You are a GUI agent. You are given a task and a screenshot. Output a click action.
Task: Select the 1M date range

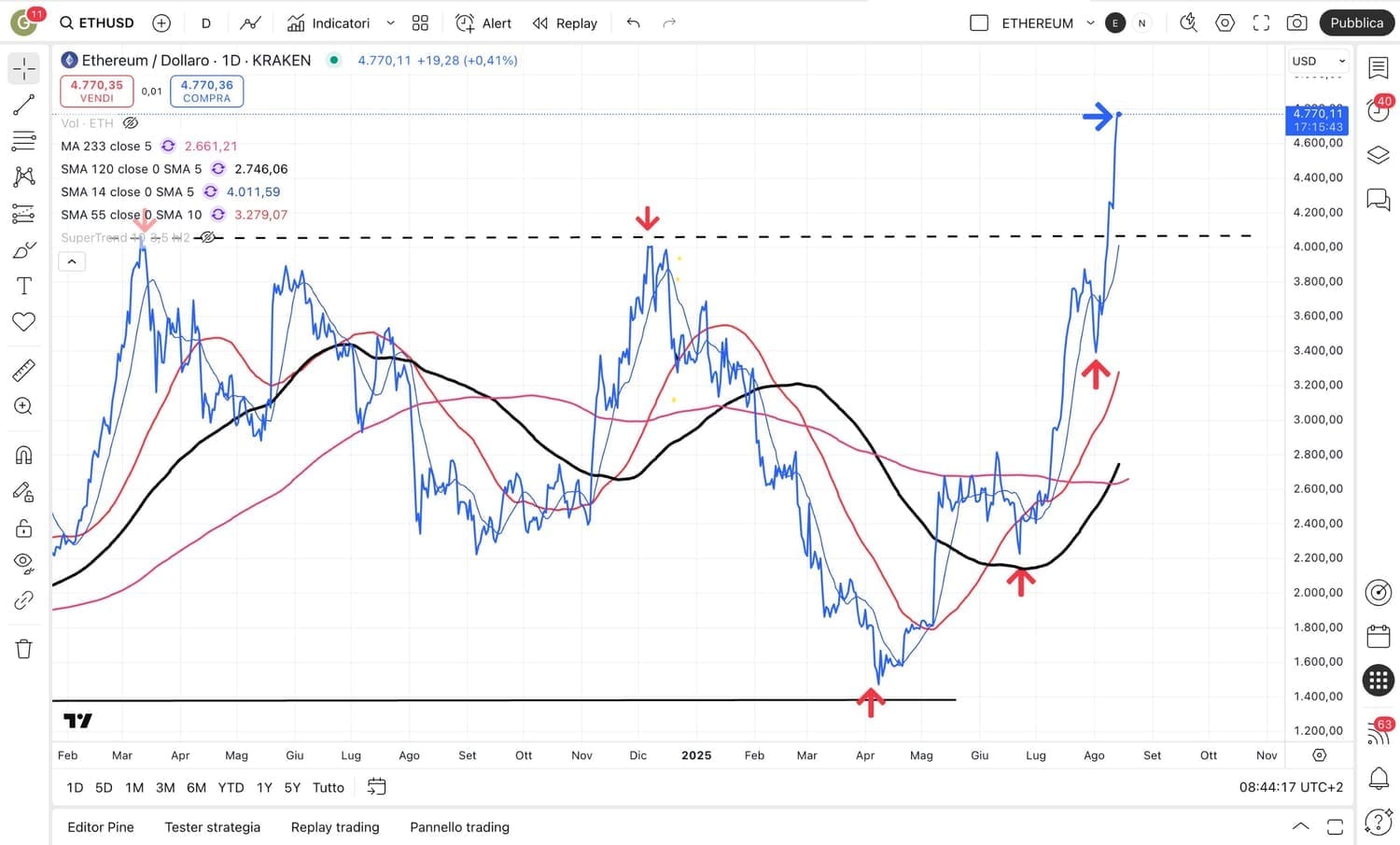(134, 787)
